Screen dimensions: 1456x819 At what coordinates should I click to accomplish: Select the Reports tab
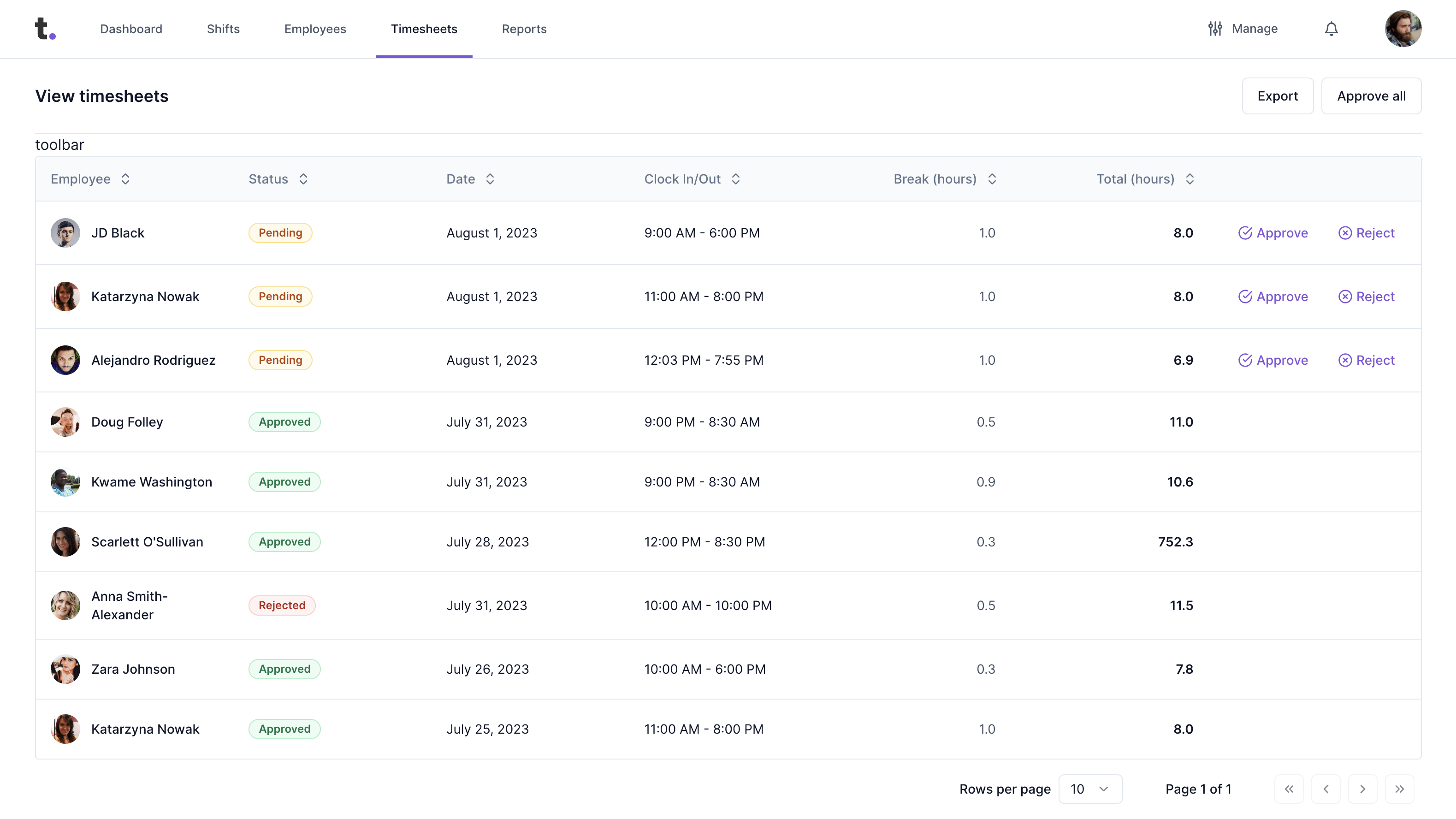click(x=524, y=28)
